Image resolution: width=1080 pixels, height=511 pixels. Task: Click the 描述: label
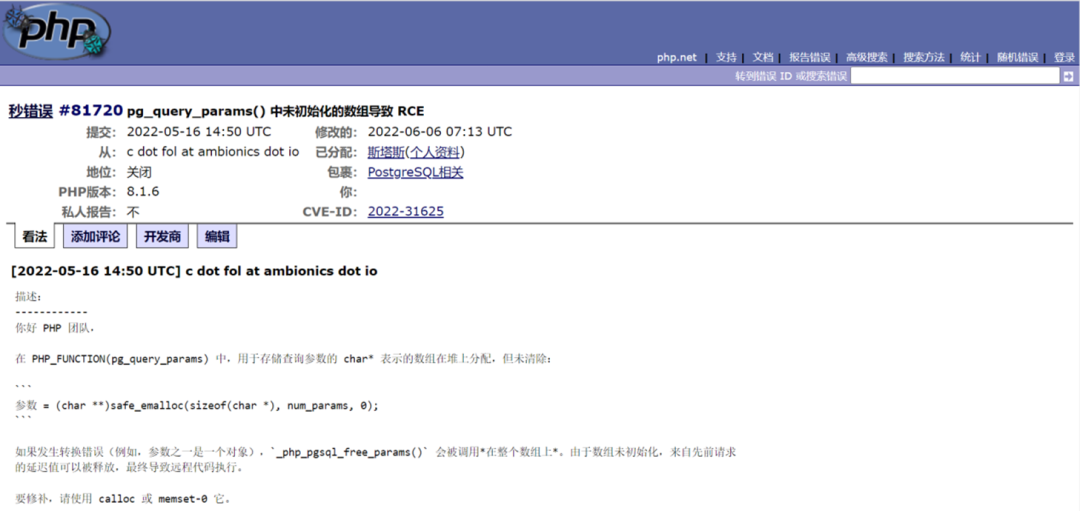click(x=29, y=298)
